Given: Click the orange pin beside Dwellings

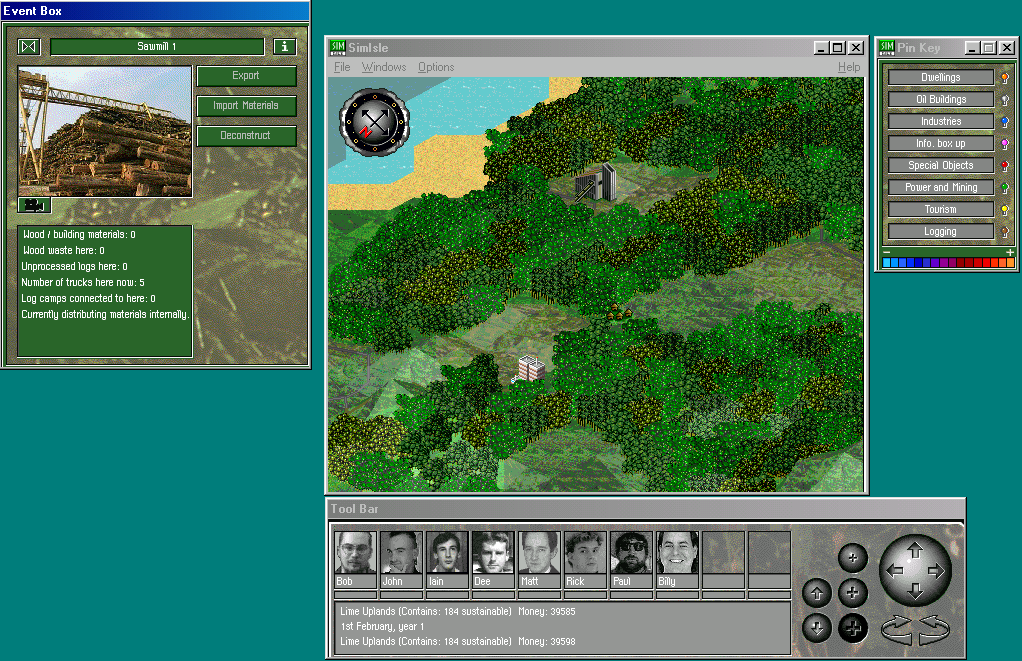Looking at the screenshot, I should [x=1005, y=78].
